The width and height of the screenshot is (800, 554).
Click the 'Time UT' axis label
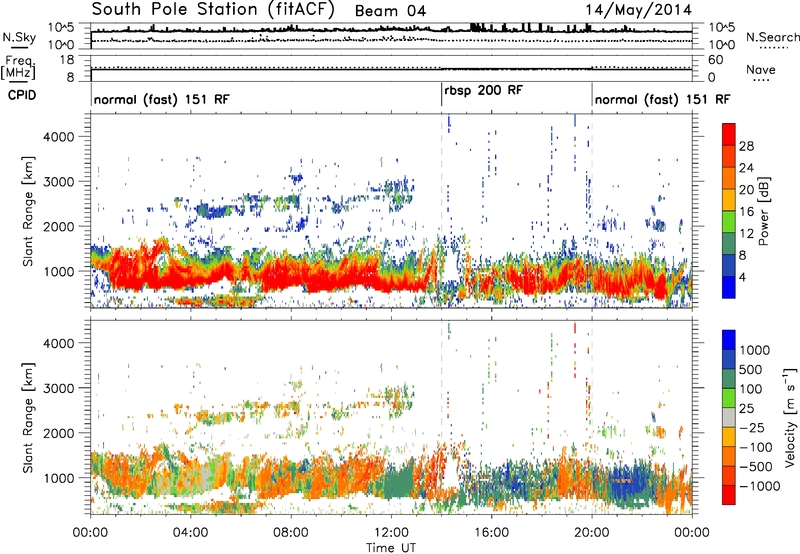(x=391, y=548)
